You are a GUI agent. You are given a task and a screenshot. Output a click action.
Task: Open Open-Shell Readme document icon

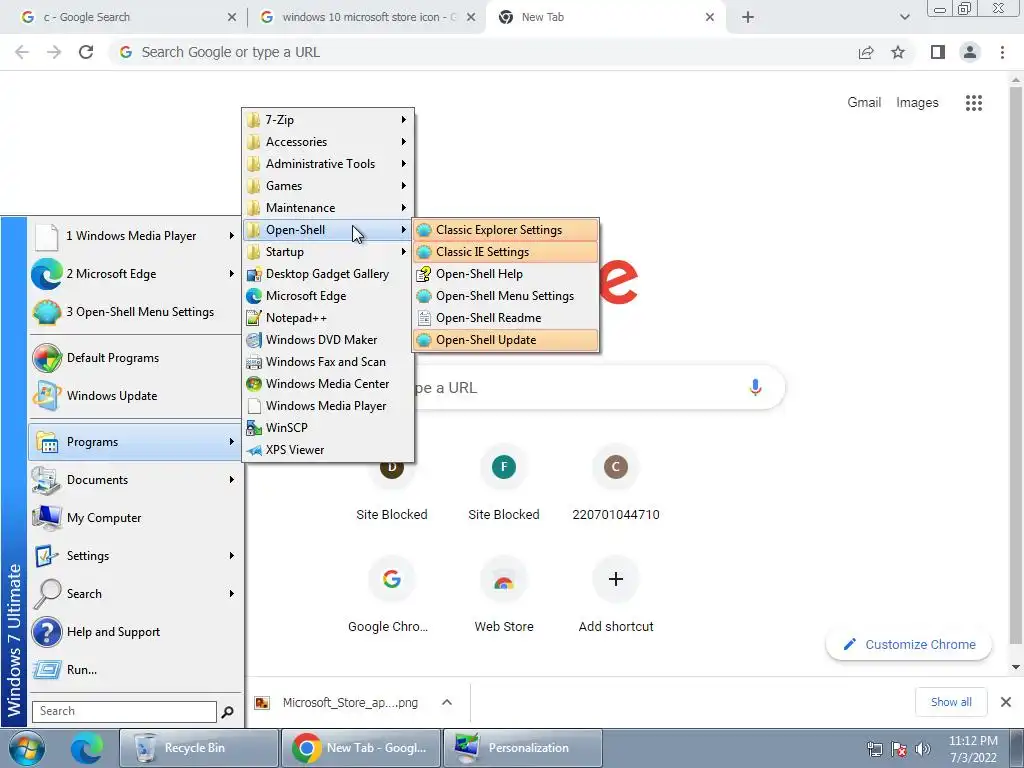click(x=424, y=318)
